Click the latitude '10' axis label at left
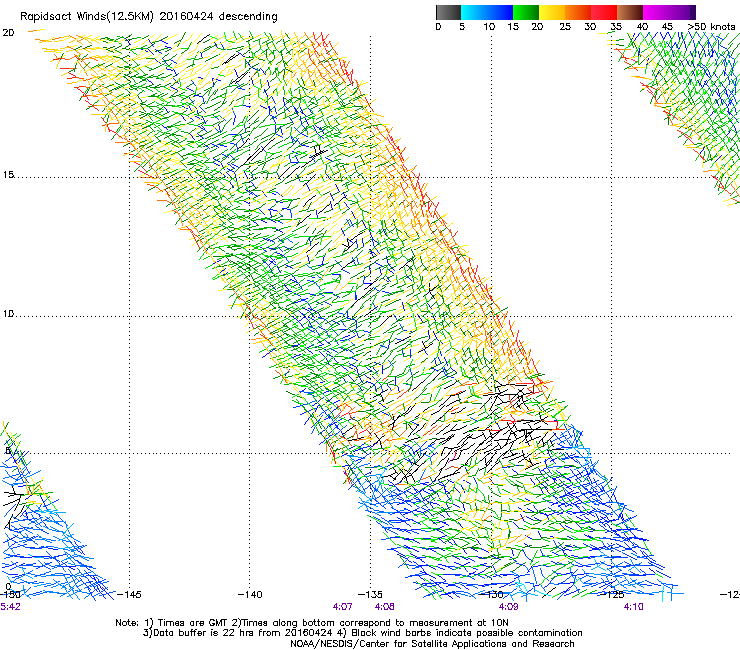The image size is (740, 650). tap(8, 314)
